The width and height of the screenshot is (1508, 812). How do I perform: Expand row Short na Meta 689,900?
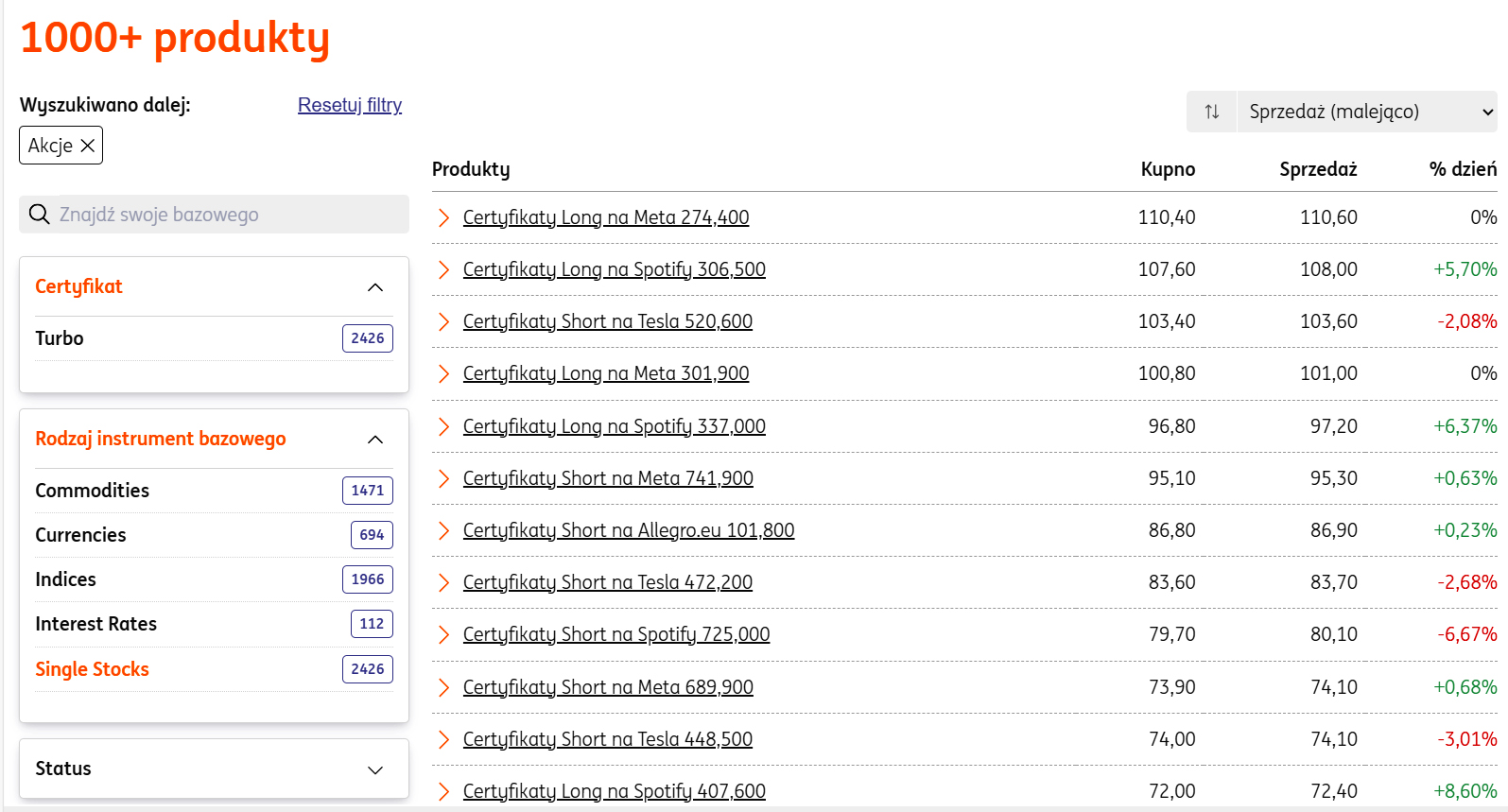click(x=443, y=687)
